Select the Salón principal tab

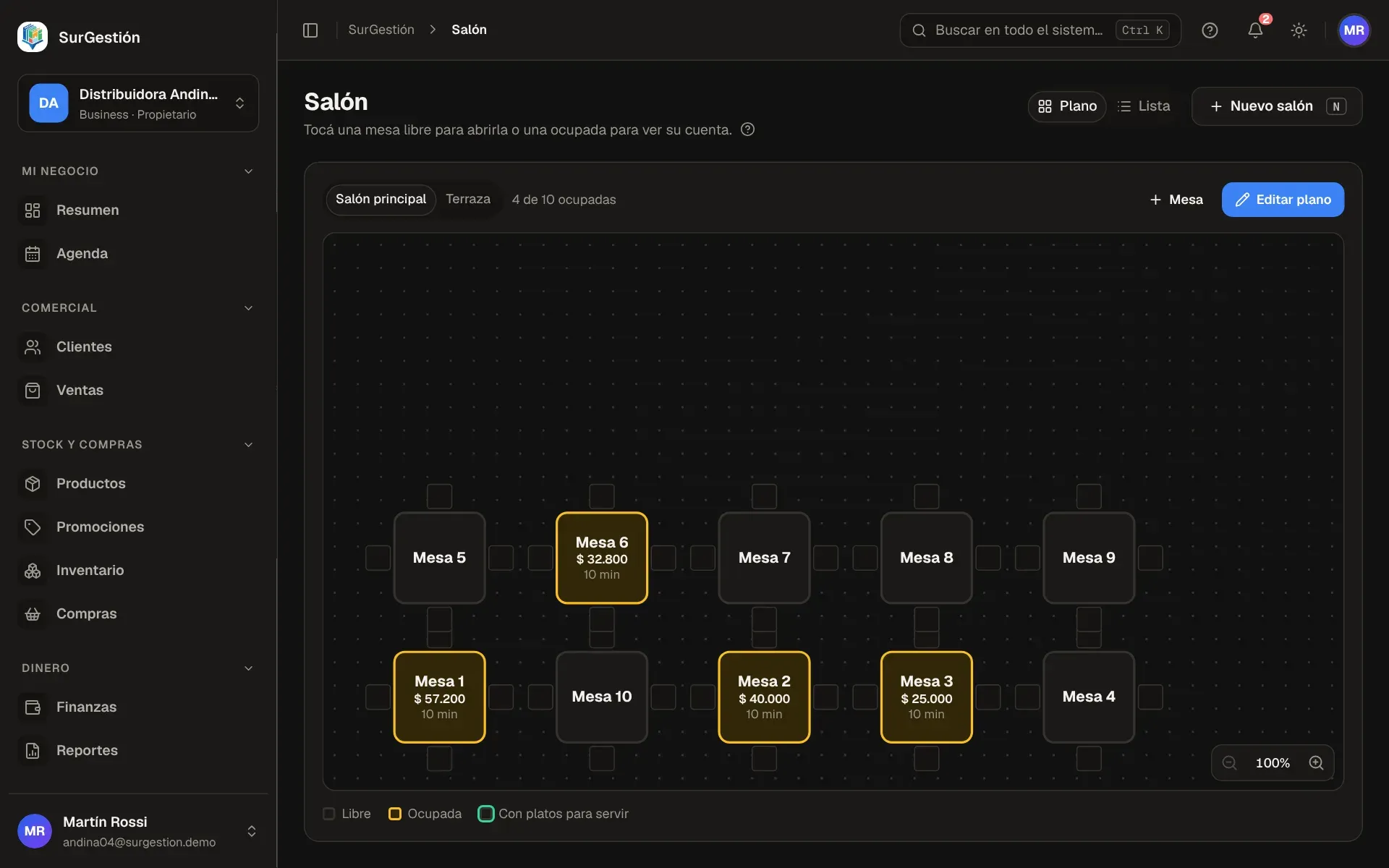click(x=381, y=200)
